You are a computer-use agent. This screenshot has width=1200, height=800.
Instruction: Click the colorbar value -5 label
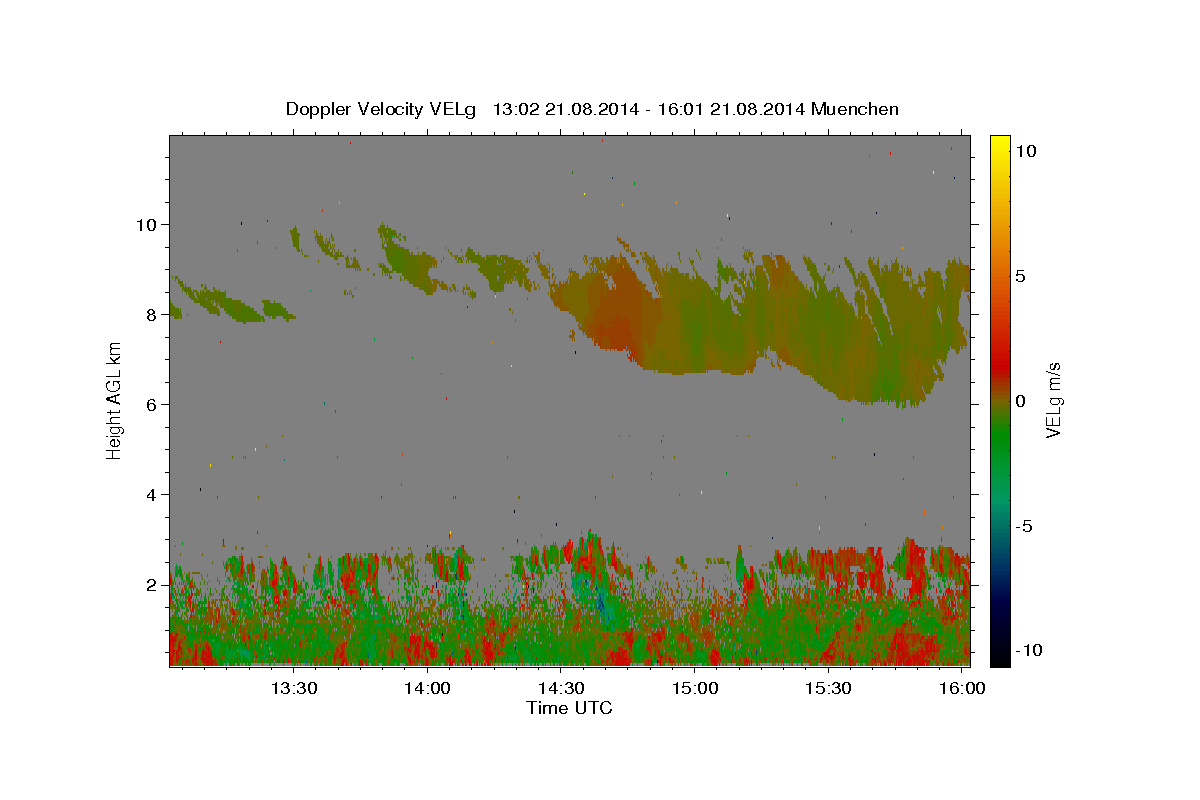click(x=1023, y=526)
